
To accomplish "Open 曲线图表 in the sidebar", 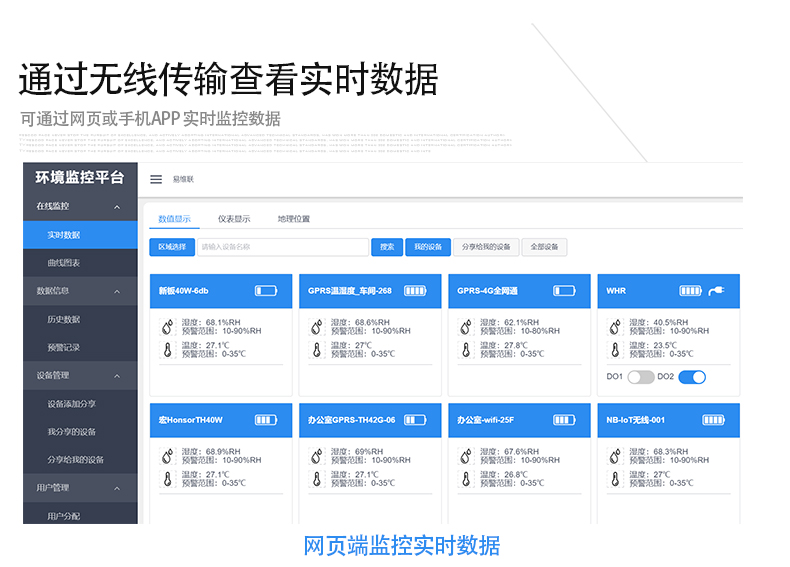I will coord(64,263).
